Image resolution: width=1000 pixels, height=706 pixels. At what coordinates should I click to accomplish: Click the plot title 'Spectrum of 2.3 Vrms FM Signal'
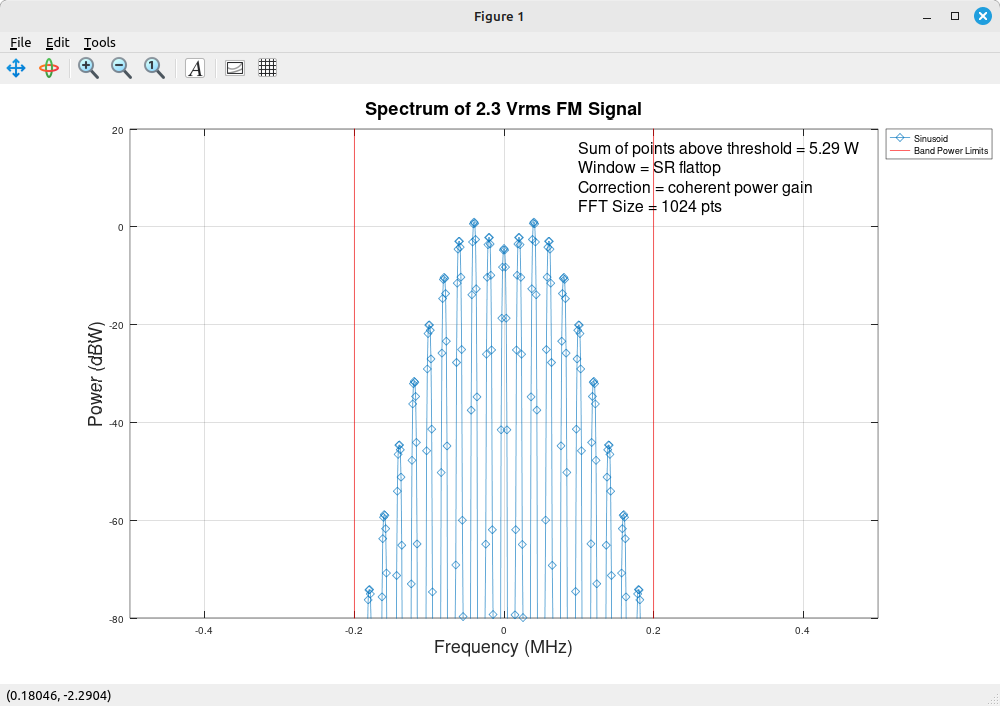[x=503, y=109]
